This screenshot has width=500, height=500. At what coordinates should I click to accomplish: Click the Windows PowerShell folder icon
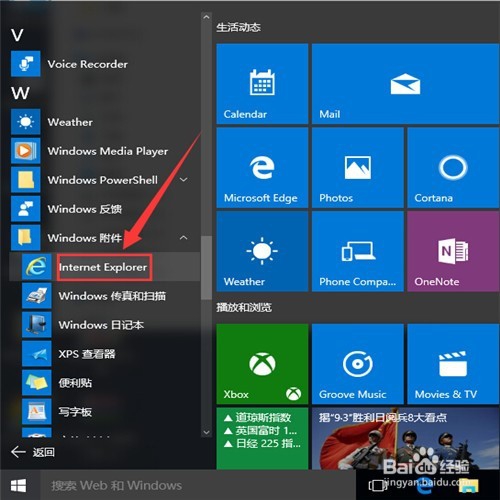pyautogui.click(x=26, y=180)
